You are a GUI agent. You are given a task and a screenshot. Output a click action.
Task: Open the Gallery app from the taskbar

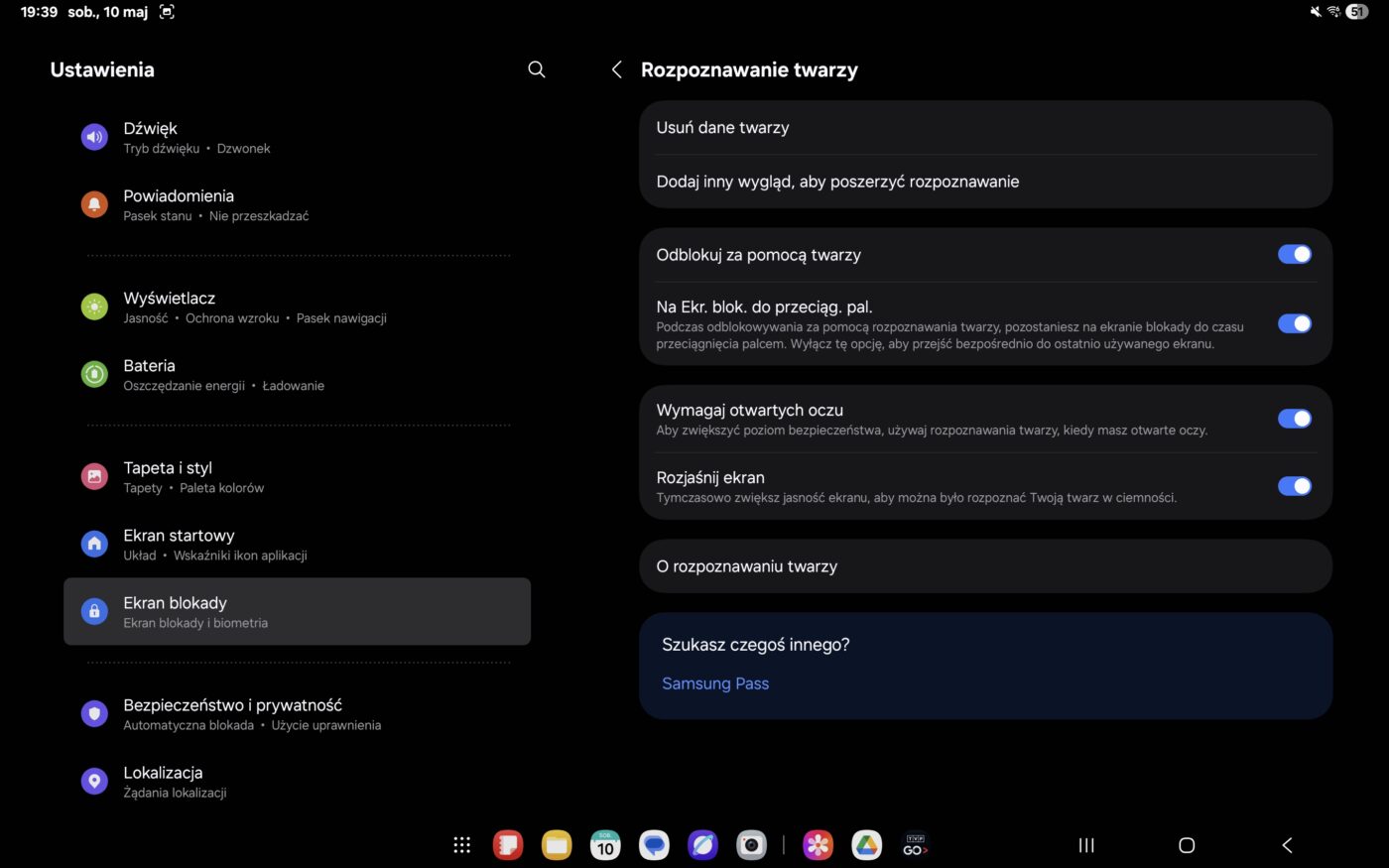click(818, 845)
